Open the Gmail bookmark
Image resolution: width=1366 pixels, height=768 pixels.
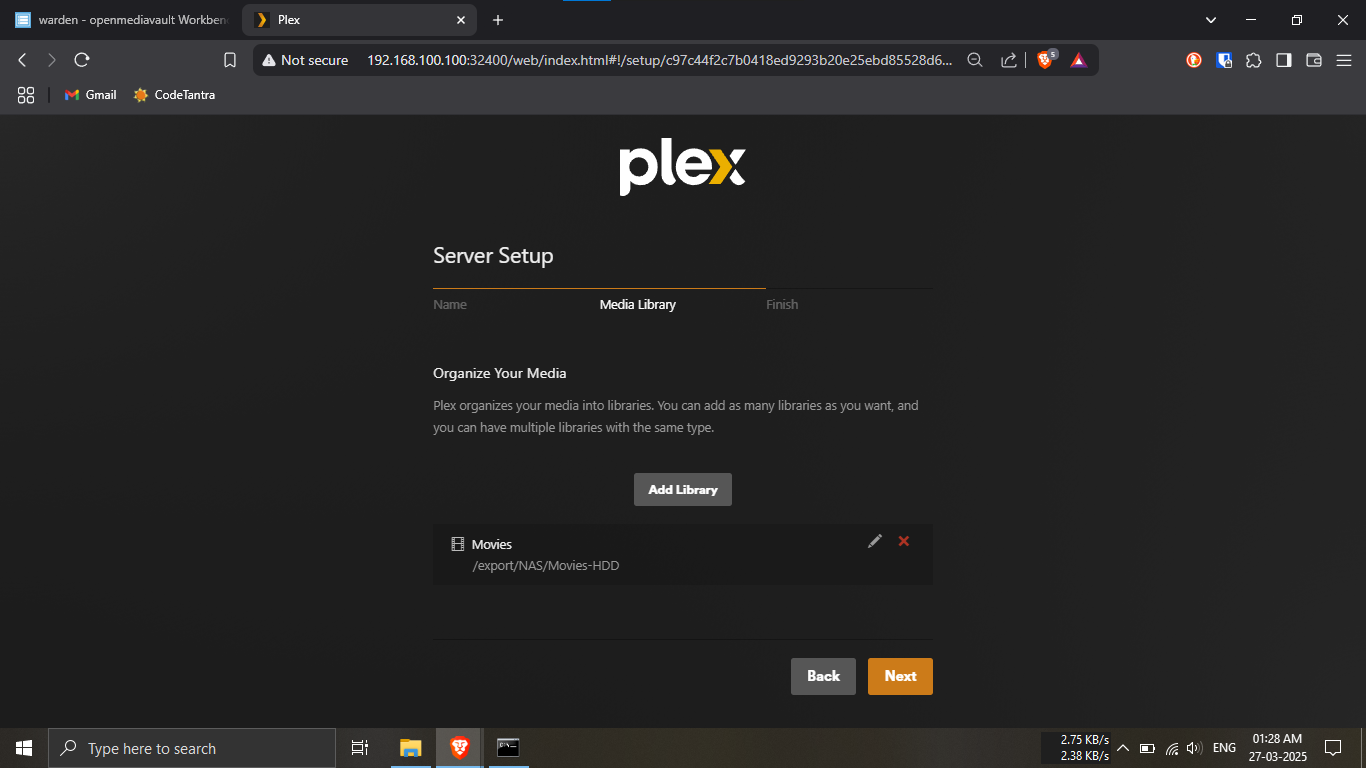91,95
